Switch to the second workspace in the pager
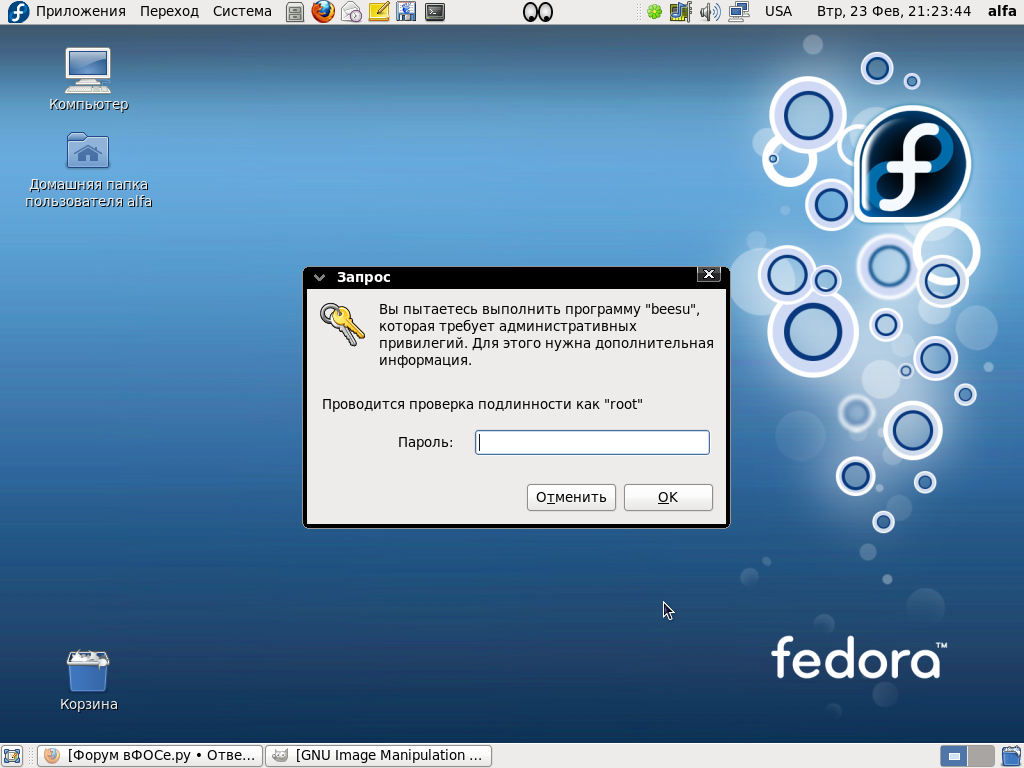The width and height of the screenshot is (1024, 768). (981, 755)
